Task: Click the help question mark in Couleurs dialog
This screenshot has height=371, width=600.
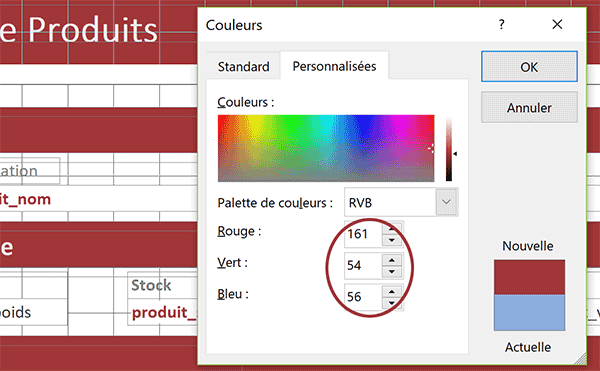Action: pyautogui.click(x=502, y=25)
